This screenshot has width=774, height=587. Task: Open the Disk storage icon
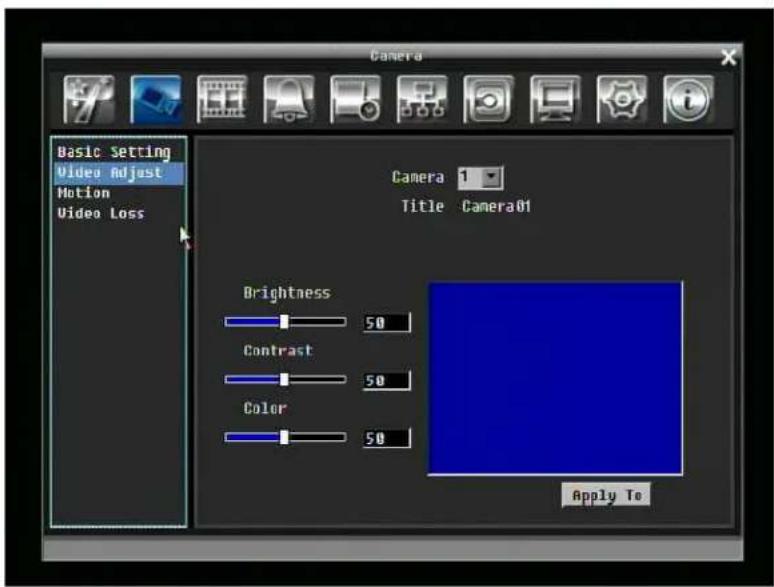click(355, 100)
